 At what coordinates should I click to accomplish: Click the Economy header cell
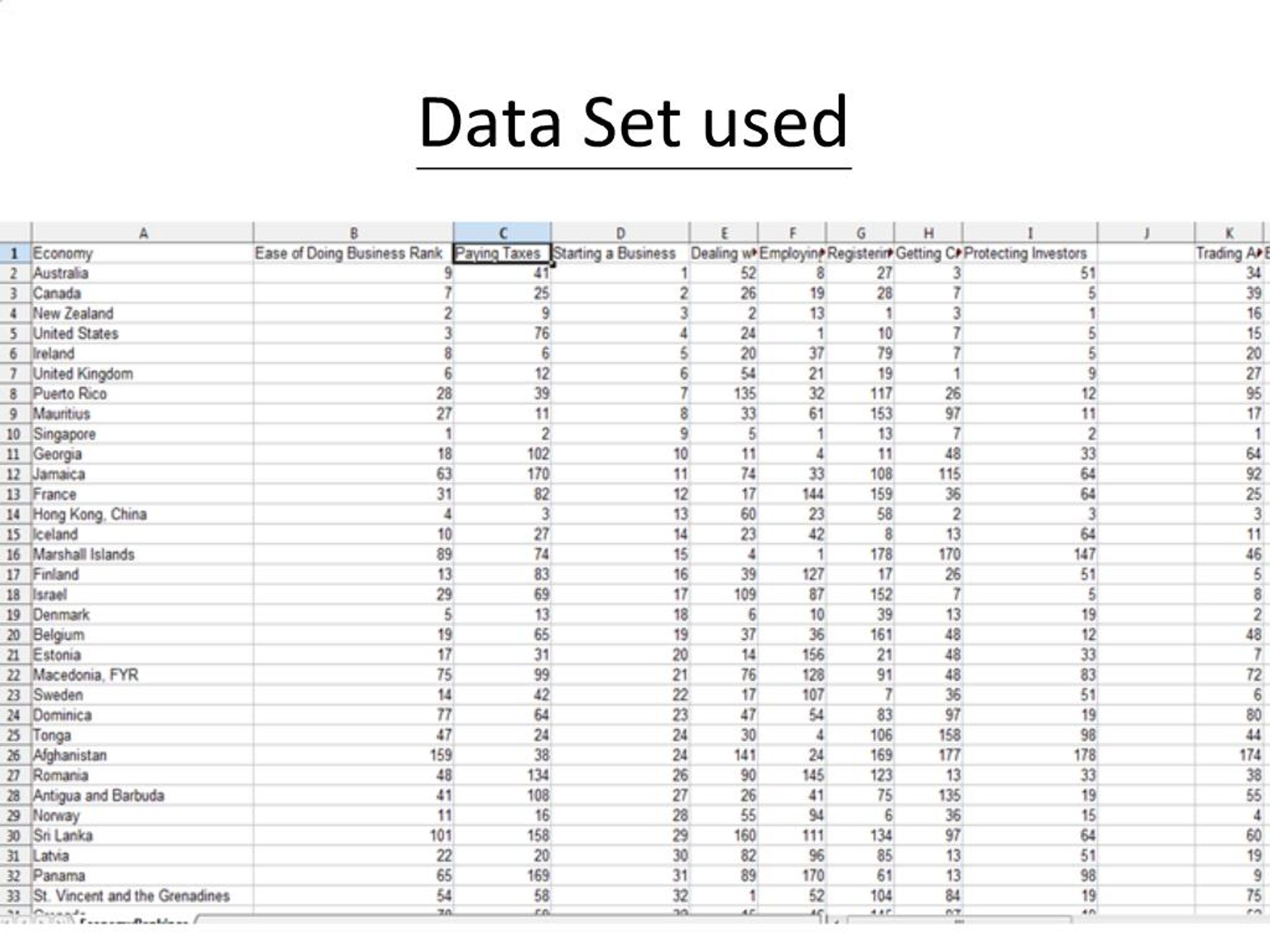[142, 253]
